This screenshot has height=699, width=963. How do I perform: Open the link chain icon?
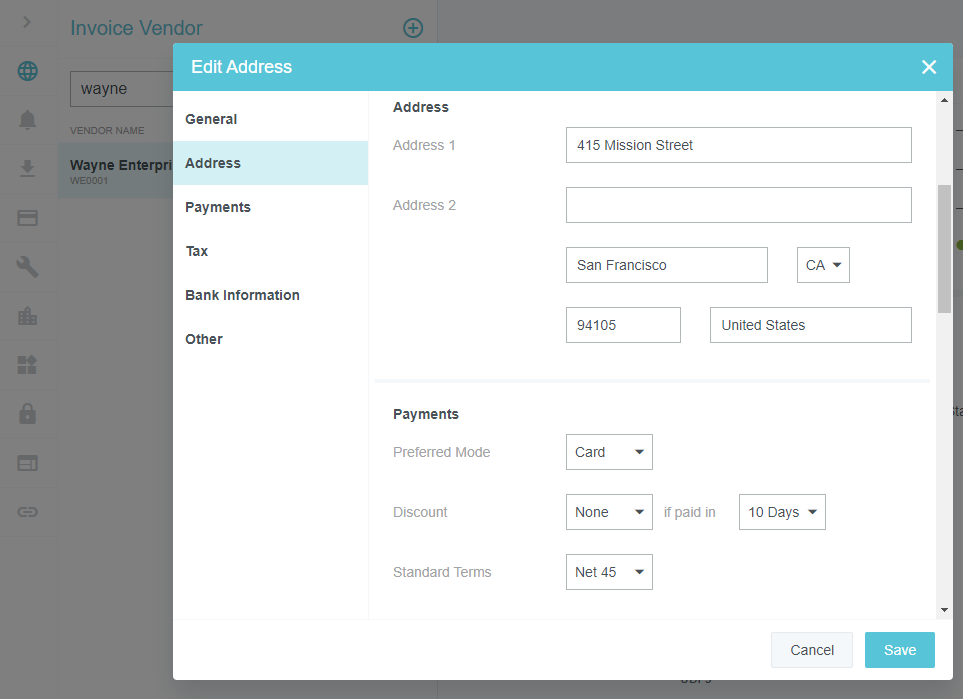(x=28, y=511)
